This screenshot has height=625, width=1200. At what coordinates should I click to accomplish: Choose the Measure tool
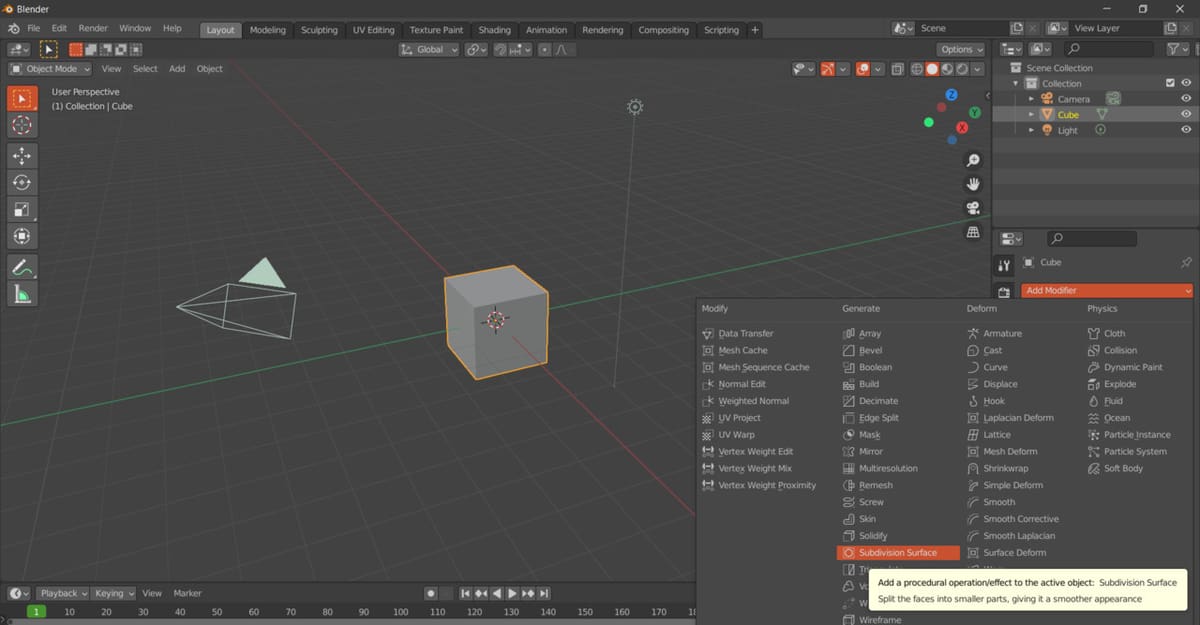(x=22, y=294)
